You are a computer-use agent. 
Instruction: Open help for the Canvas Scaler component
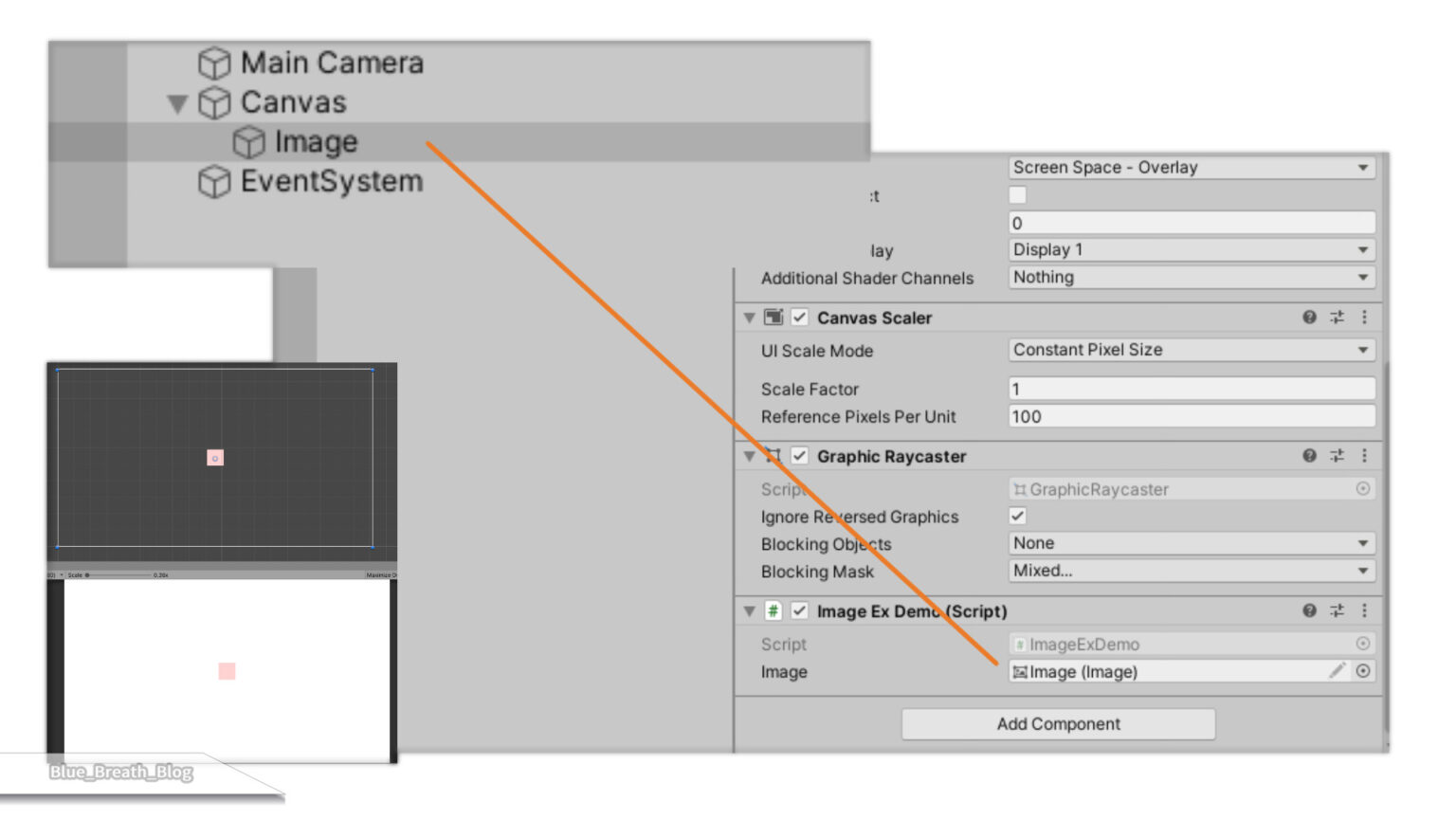pos(1309,318)
